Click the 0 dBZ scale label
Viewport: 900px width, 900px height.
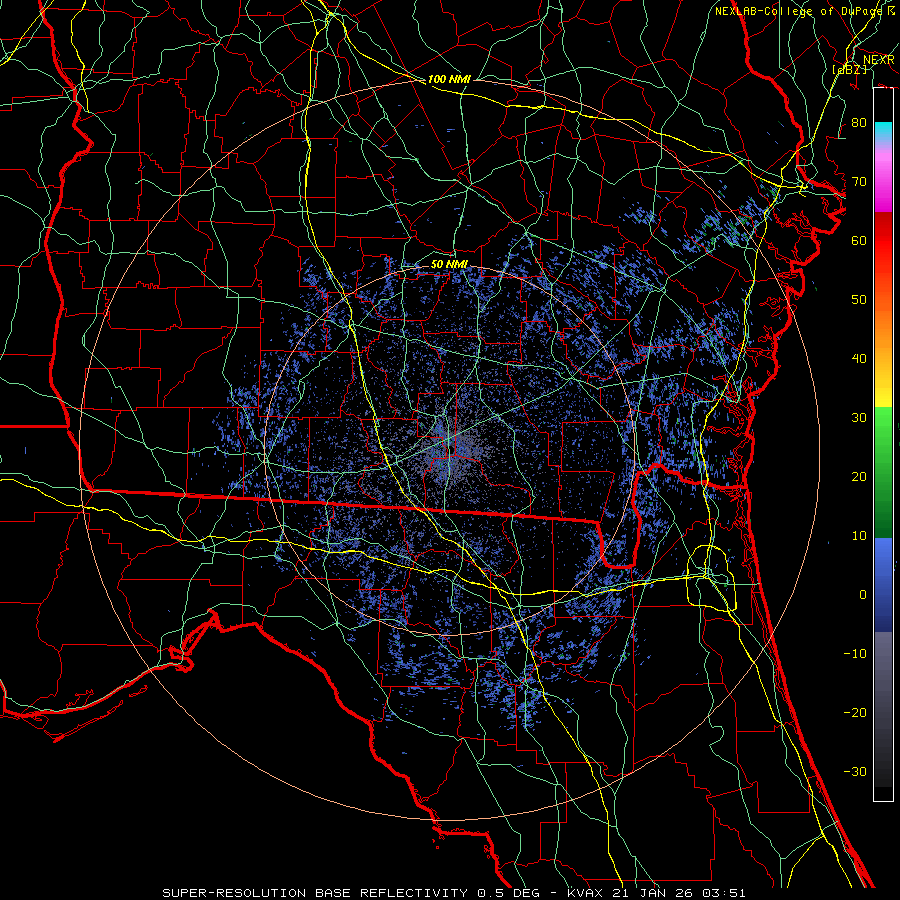863,595
